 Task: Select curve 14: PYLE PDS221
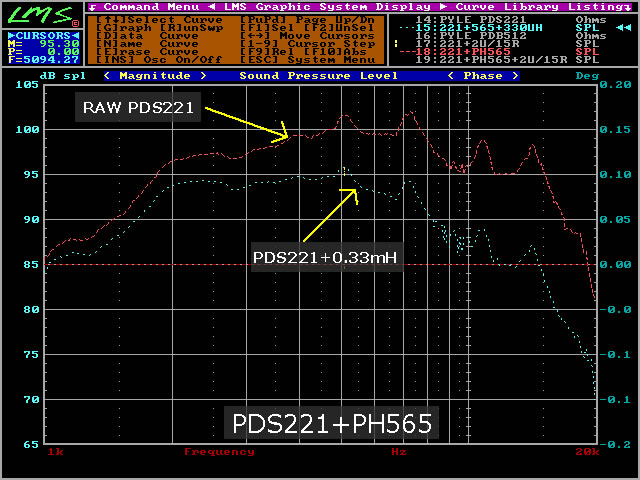click(511, 20)
